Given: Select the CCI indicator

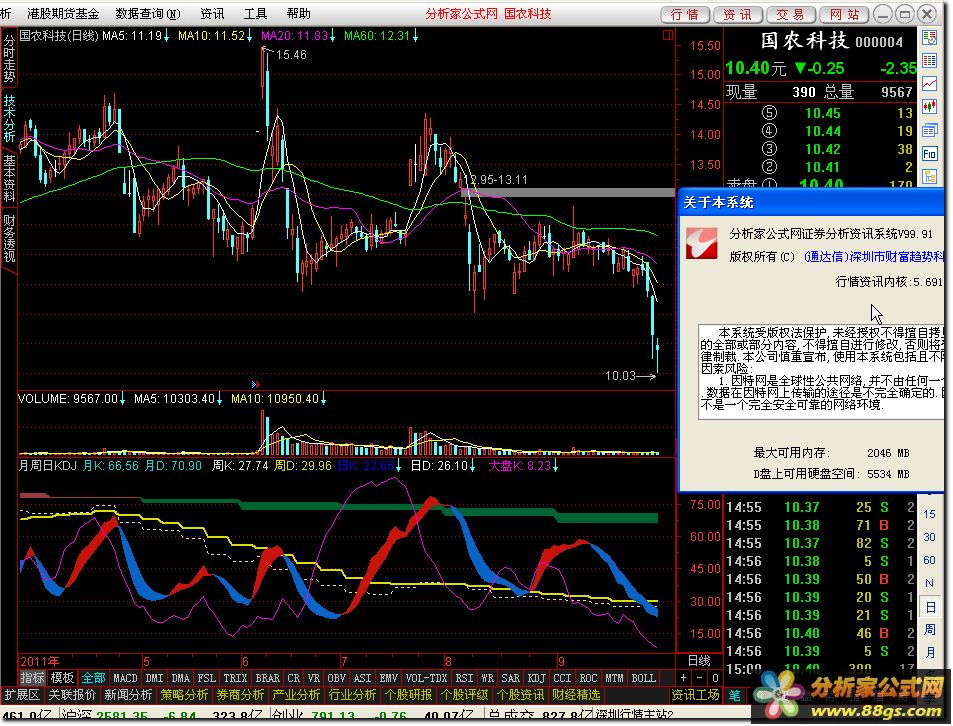Looking at the screenshot, I should 562,678.
